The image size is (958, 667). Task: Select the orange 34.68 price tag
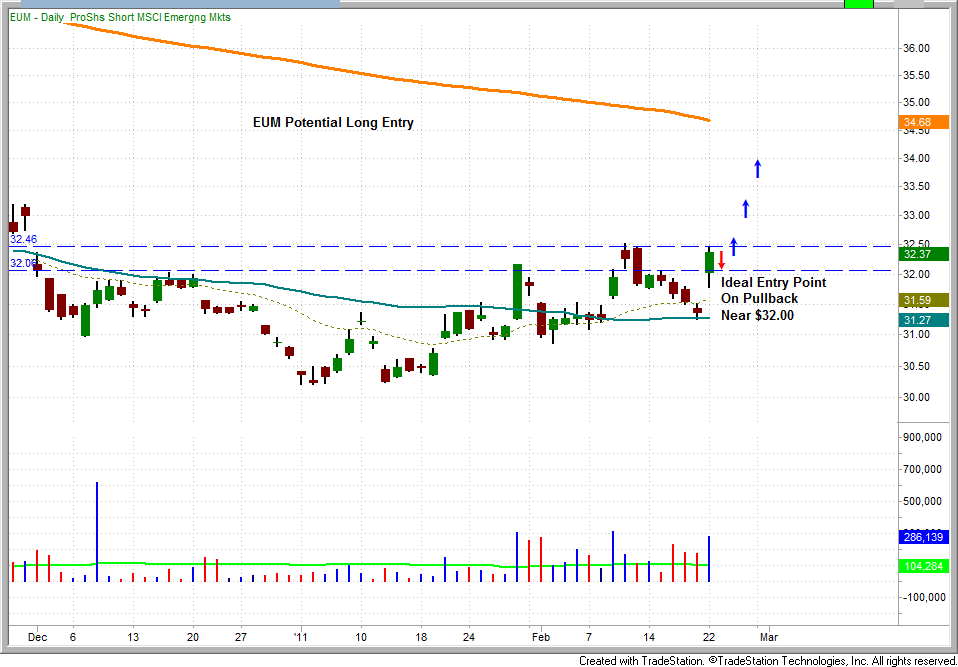click(924, 124)
